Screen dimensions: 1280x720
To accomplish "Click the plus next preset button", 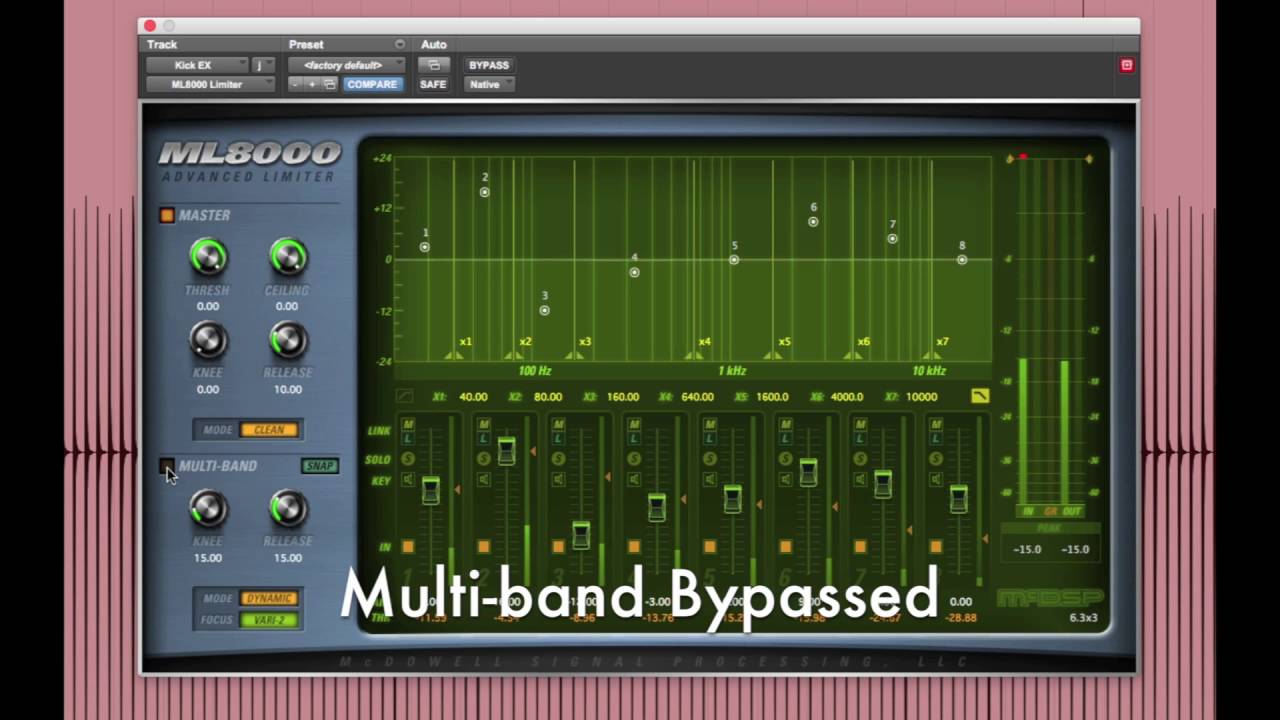I will tap(311, 84).
